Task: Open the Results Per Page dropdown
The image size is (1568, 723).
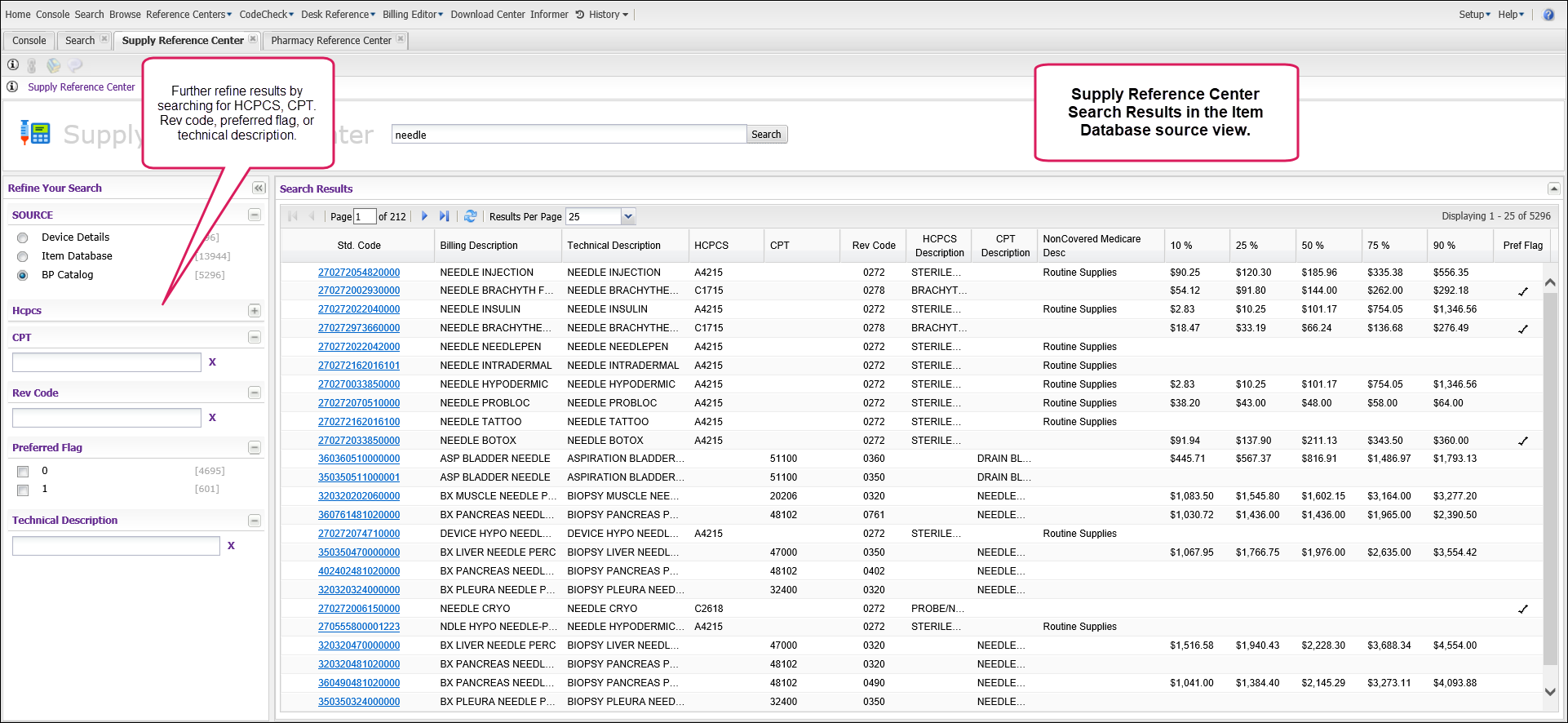Action: 627,216
